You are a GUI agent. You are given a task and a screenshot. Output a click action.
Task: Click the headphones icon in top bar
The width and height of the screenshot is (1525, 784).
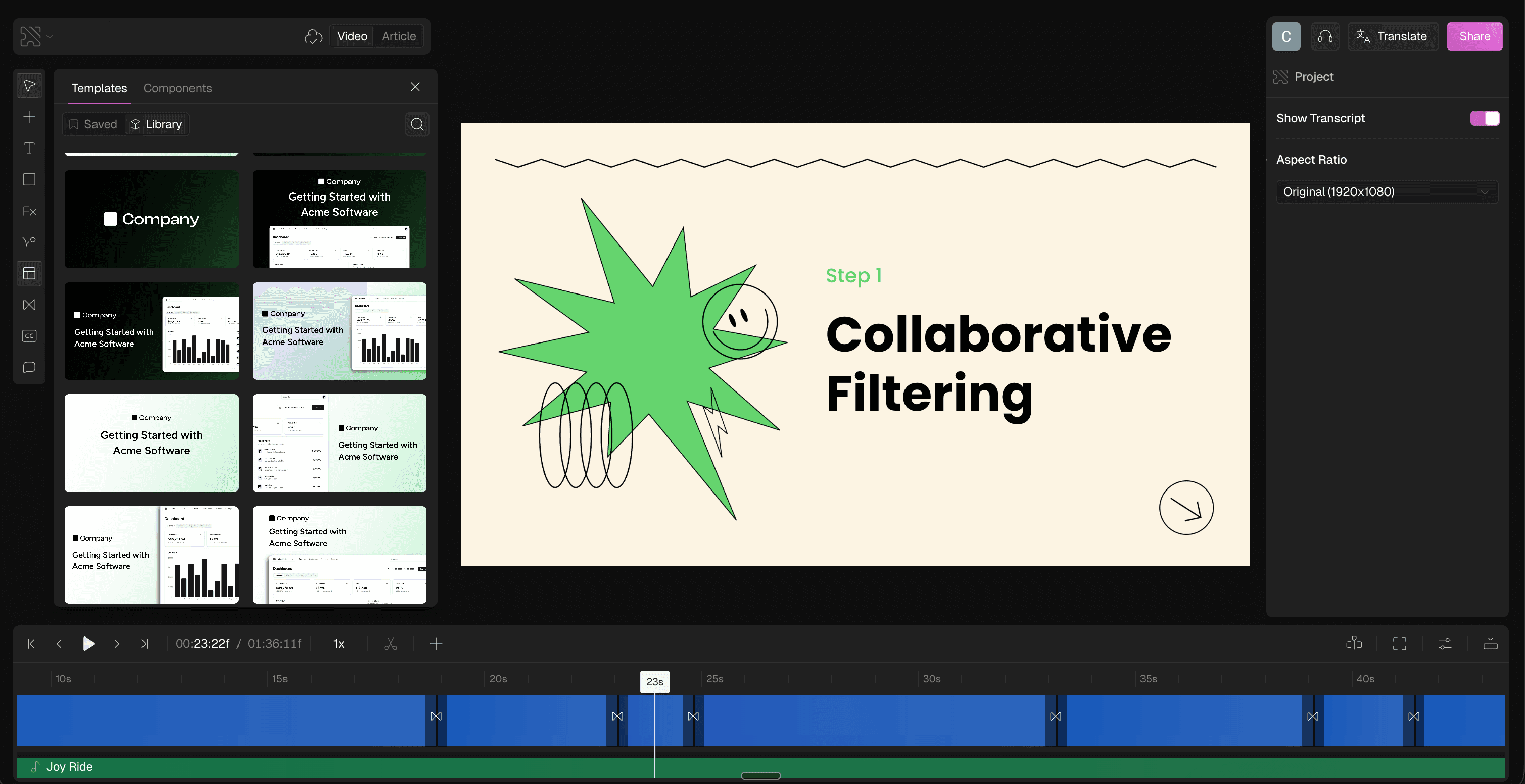(1325, 37)
